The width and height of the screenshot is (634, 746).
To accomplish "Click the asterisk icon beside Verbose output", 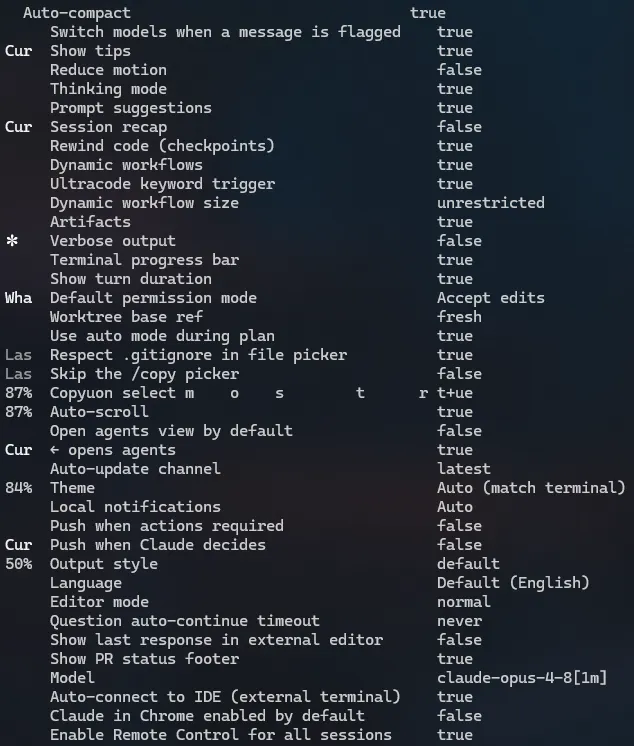I will 12,241.
